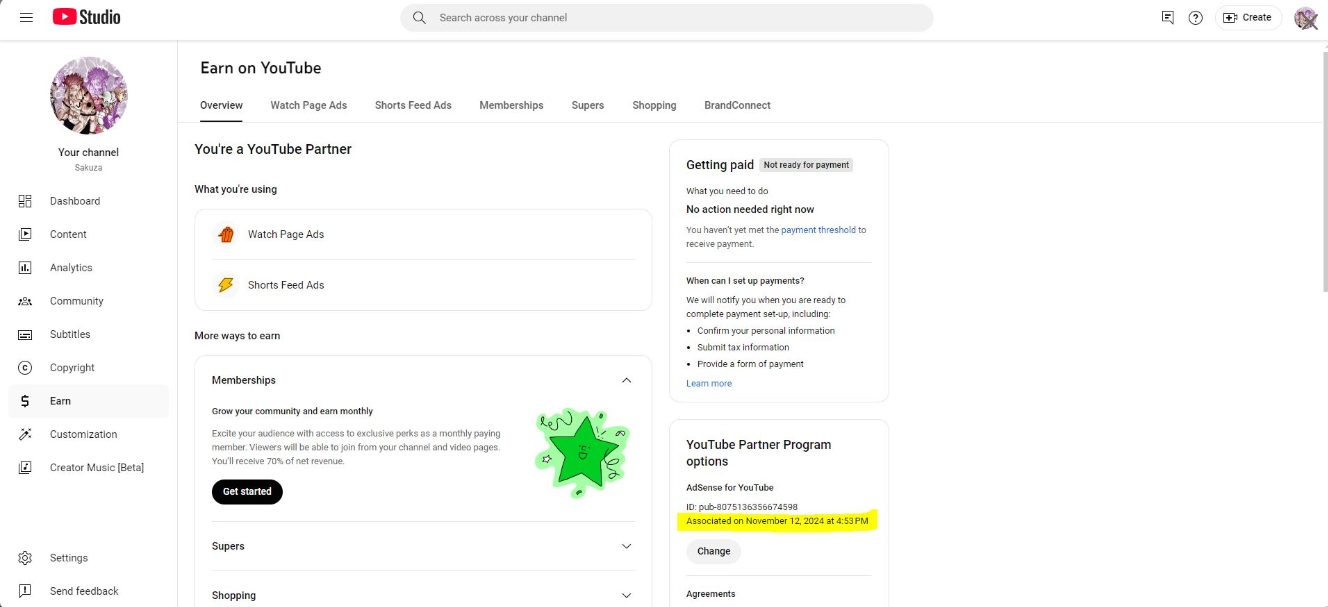Screen dimensions: 1328x607
Task: Click Get started for Memberships
Action: [x=247, y=492]
